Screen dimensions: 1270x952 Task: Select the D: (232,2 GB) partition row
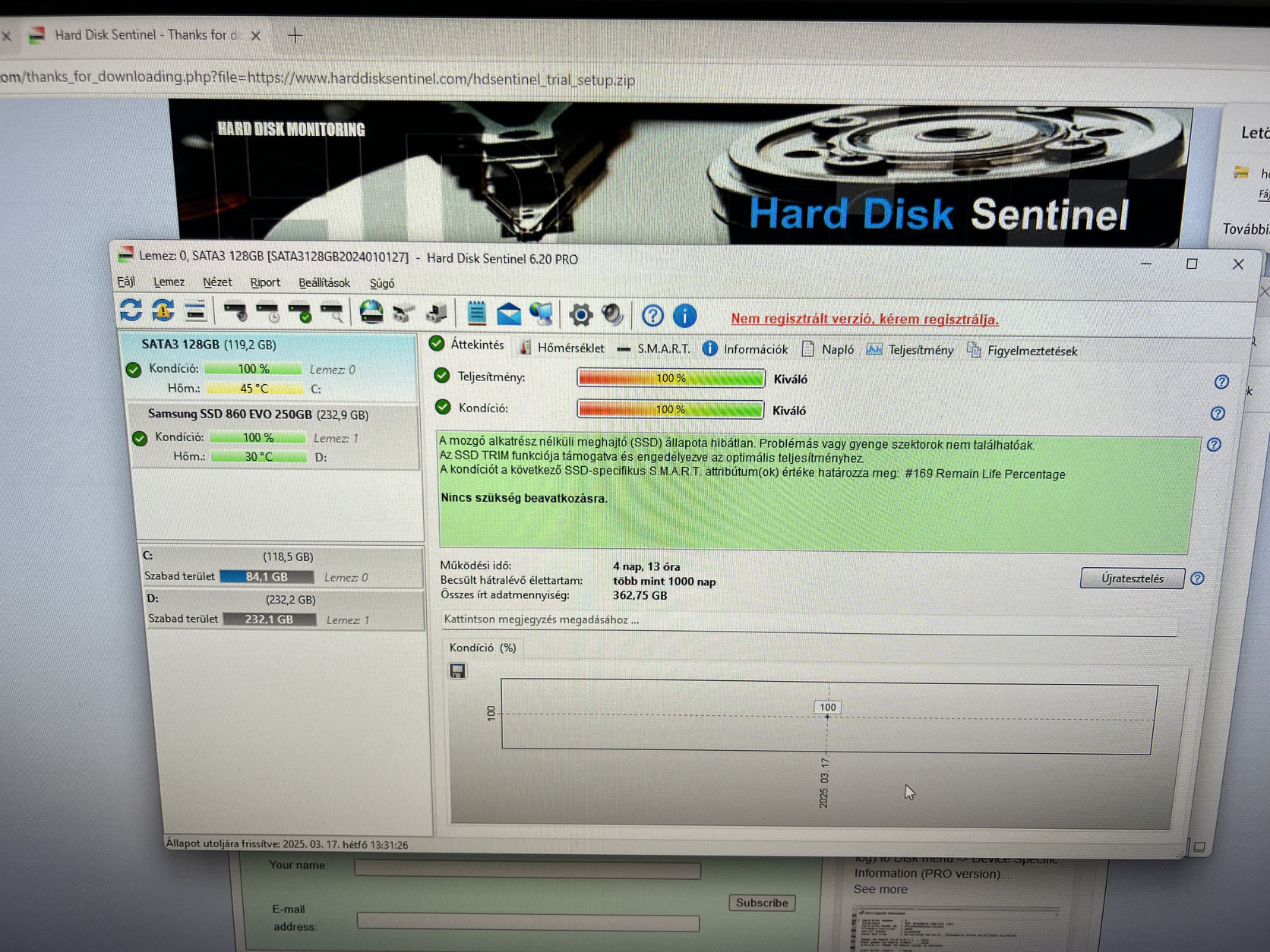[285, 610]
